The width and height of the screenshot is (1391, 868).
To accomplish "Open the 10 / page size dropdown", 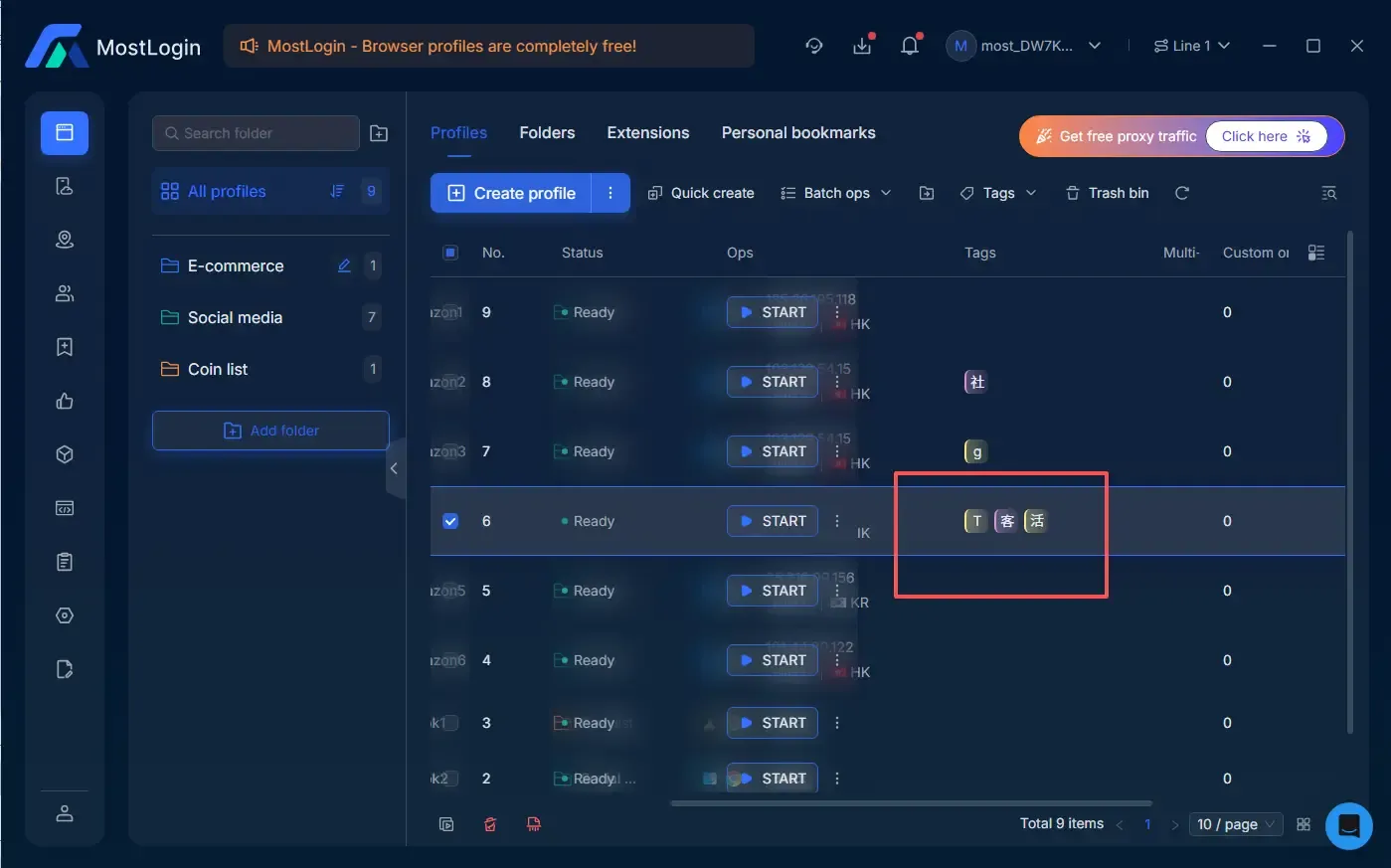I will (x=1236, y=824).
